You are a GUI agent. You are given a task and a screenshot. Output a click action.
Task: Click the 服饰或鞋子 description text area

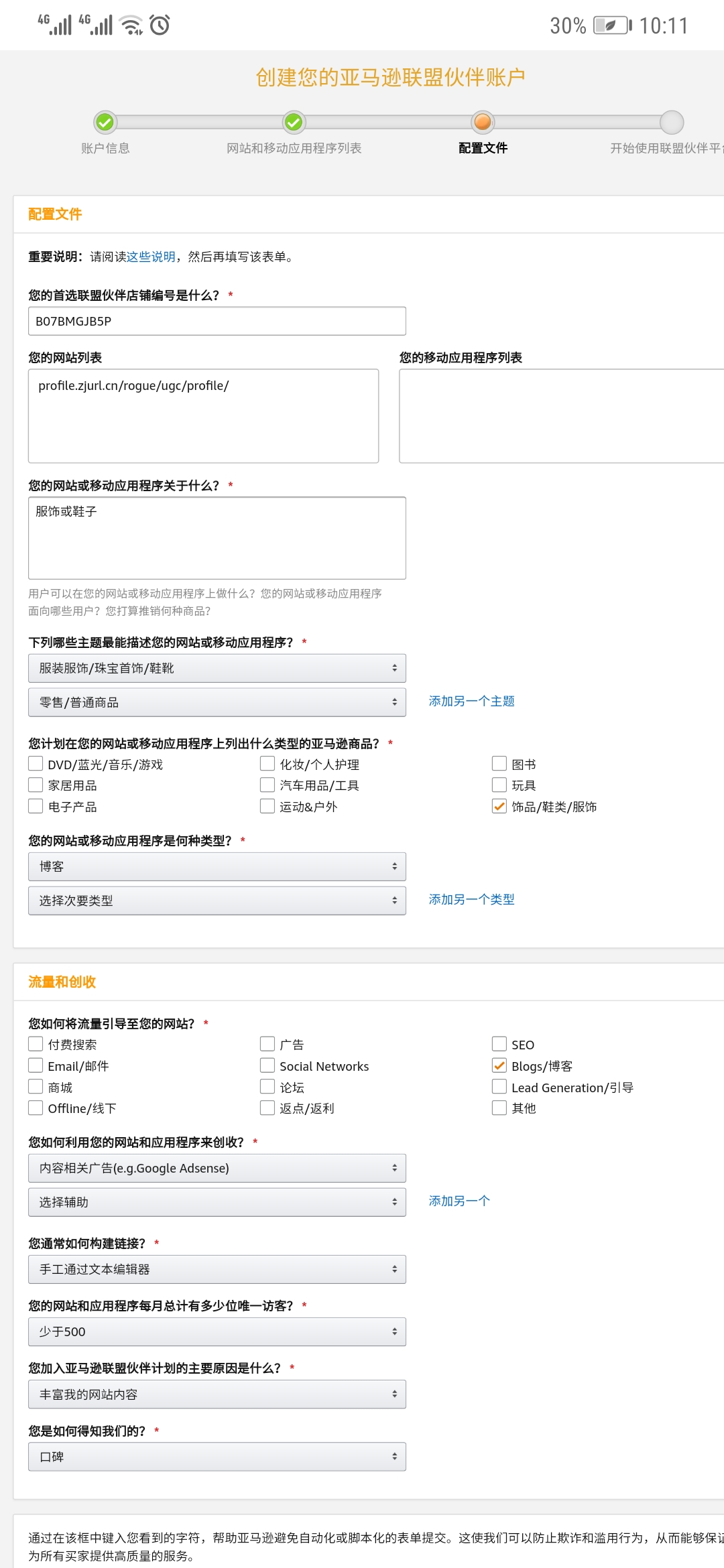(217, 538)
